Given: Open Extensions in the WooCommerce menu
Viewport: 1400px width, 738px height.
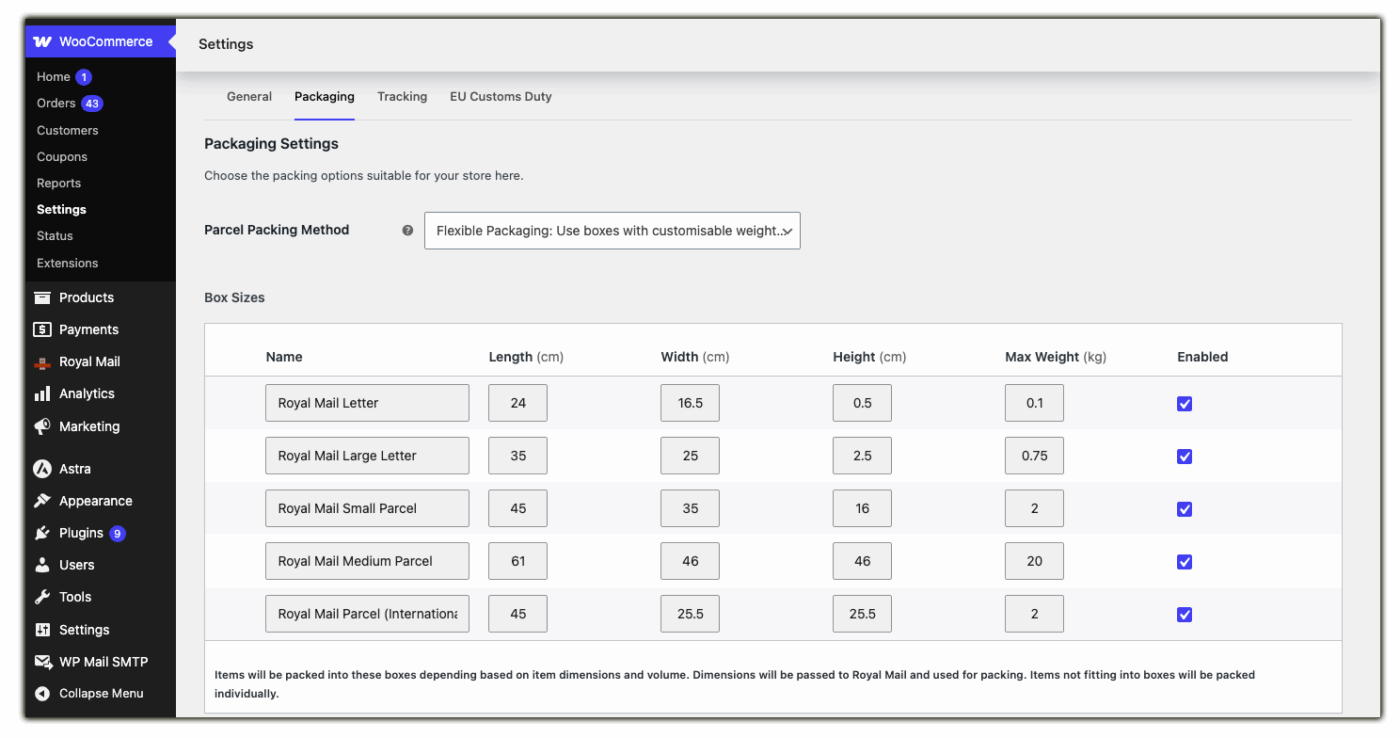Looking at the screenshot, I should 67,263.
